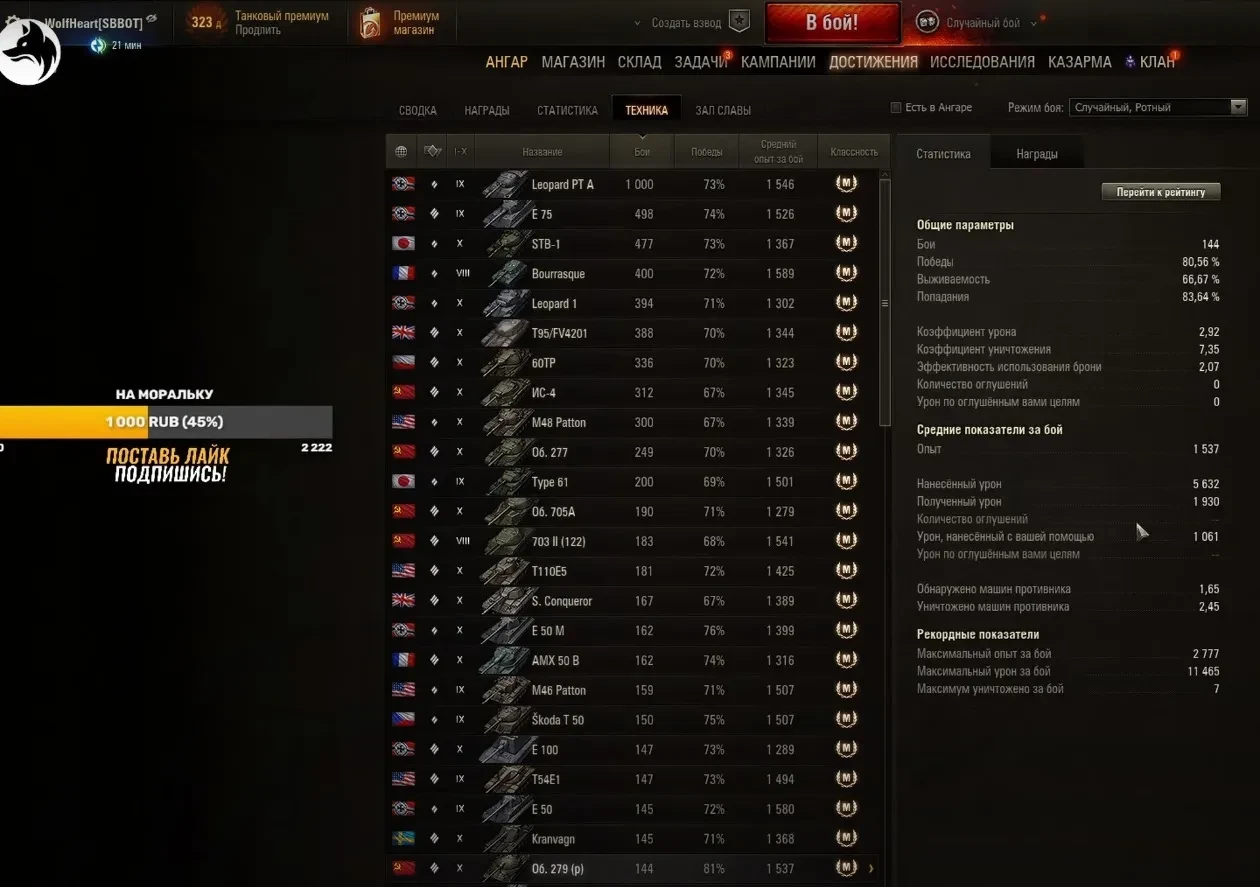
Task: Click the Об. 279 (р) row arrow icon
Action: coord(871,868)
